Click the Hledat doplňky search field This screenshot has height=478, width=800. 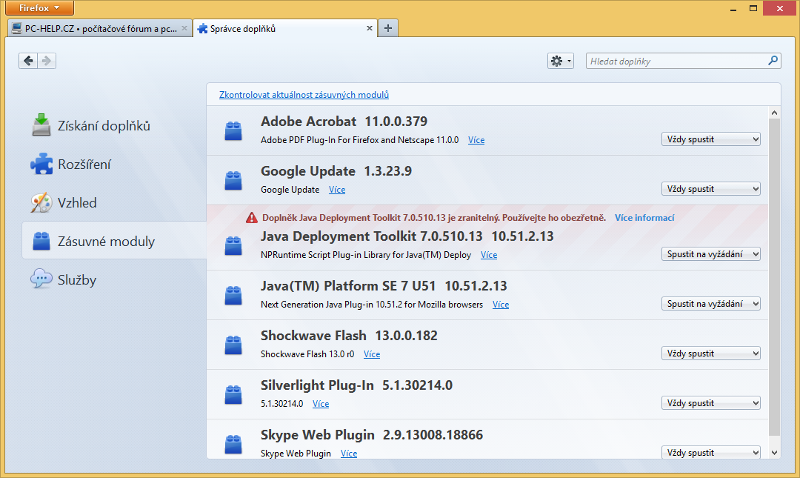tap(675, 61)
